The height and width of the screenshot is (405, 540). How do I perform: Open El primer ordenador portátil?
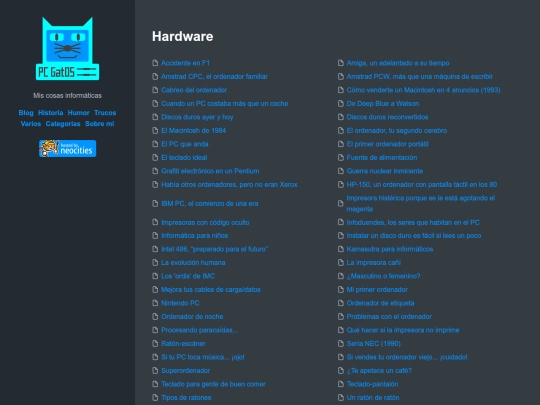[387, 144]
